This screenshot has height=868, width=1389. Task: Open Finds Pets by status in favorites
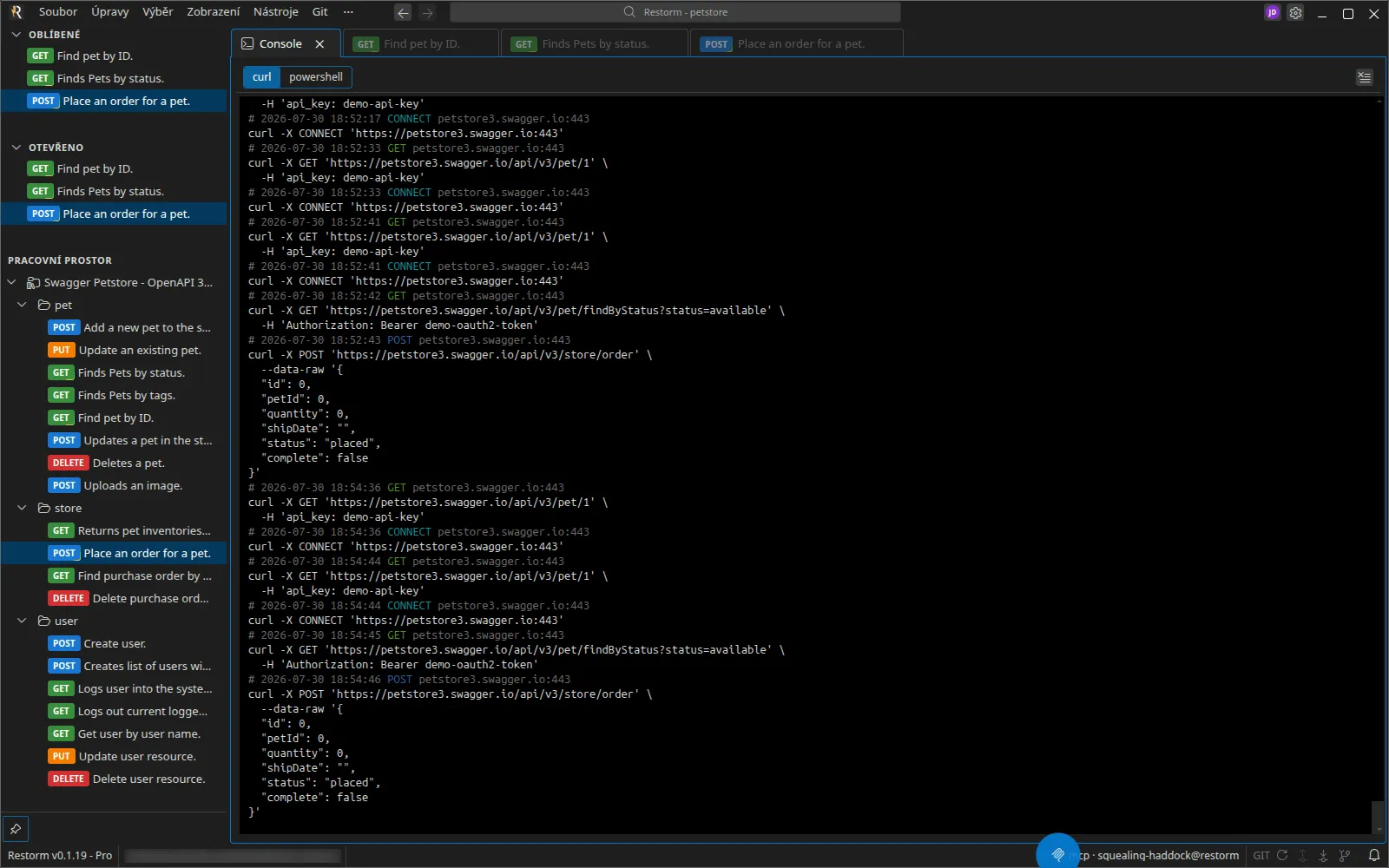click(114, 79)
